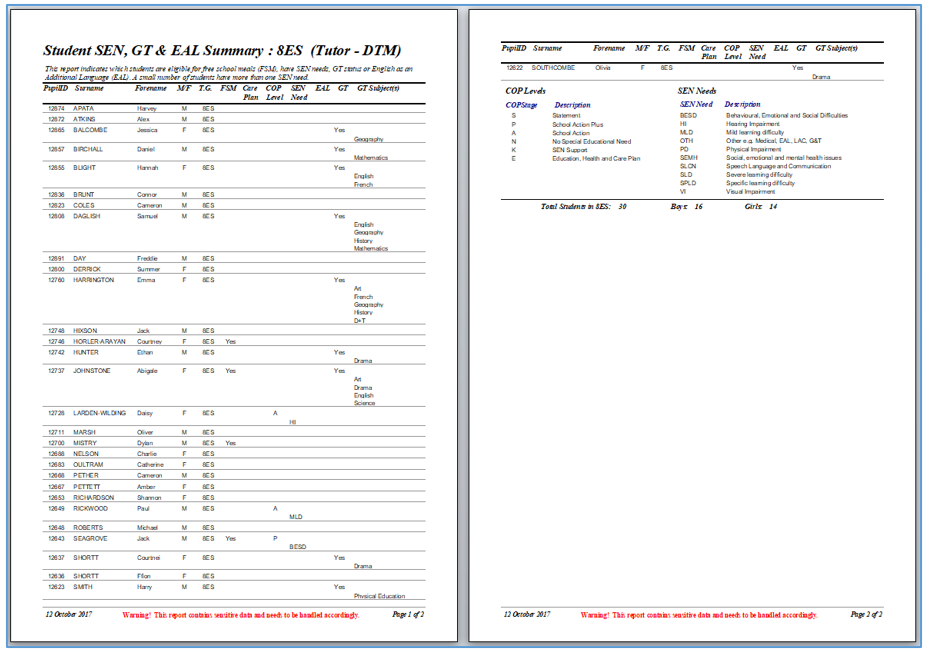Select the surname APATA
929x653 pixels.
tap(84, 109)
